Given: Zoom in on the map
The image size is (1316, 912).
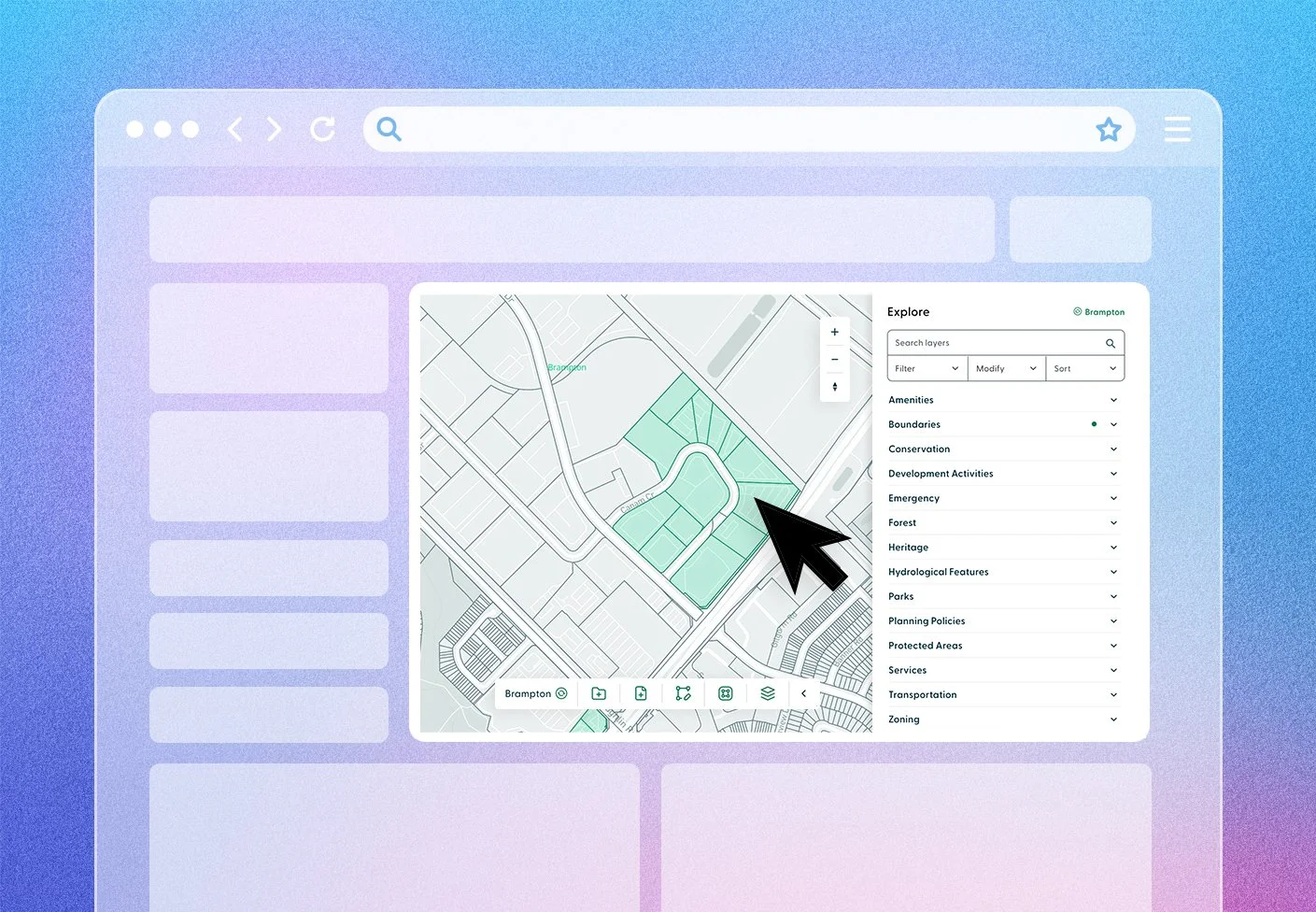Looking at the screenshot, I should pyautogui.click(x=835, y=332).
